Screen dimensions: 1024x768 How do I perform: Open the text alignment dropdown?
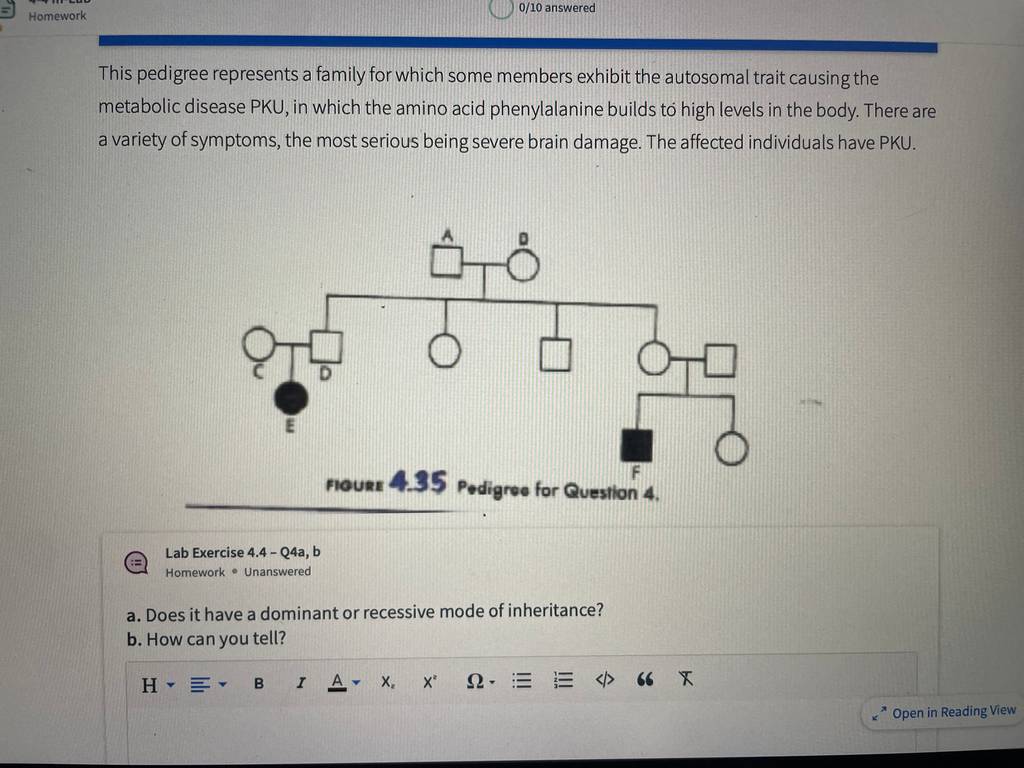pyautogui.click(x=208, y=685)
